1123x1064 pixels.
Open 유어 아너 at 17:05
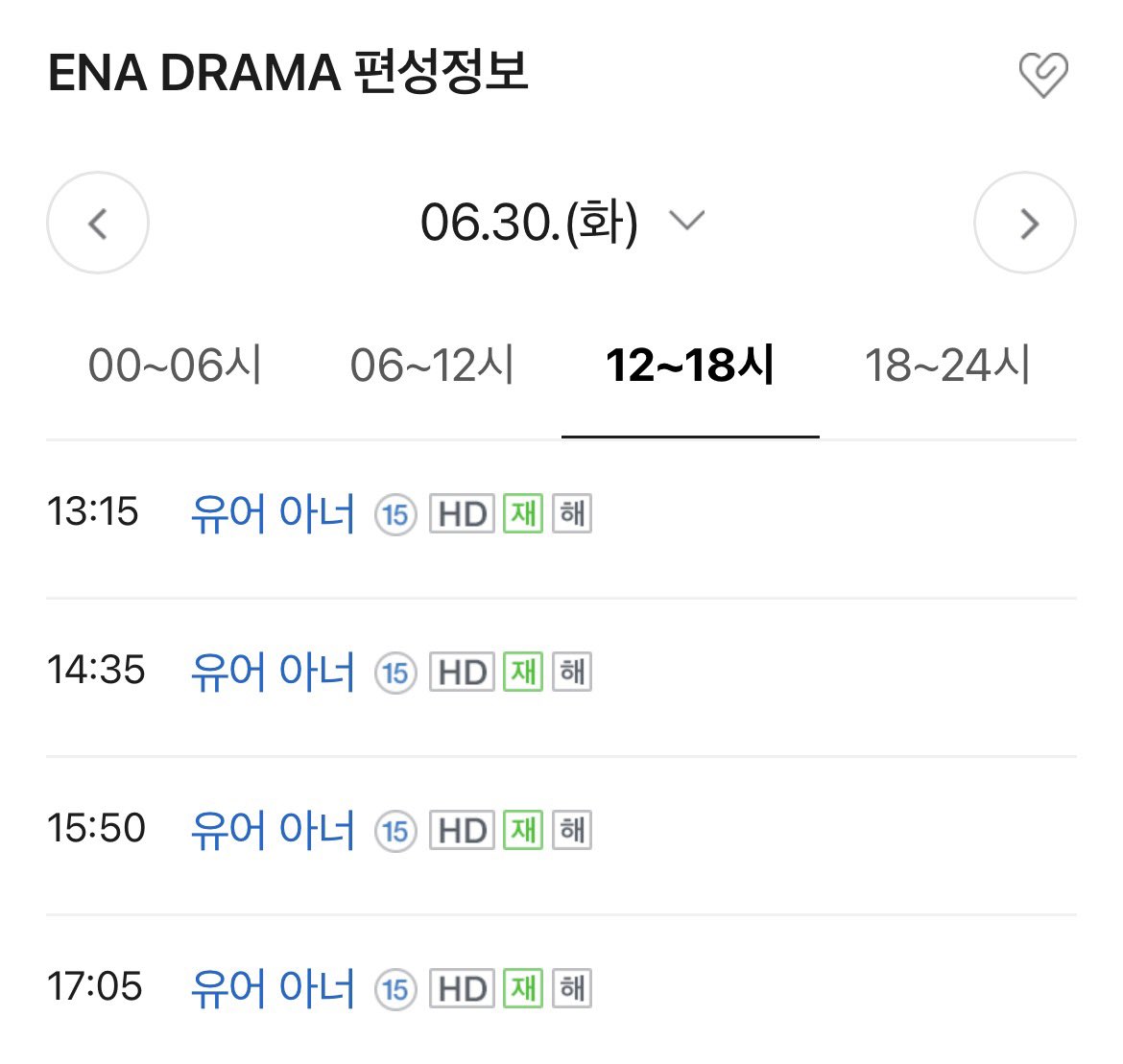[273, 988]
